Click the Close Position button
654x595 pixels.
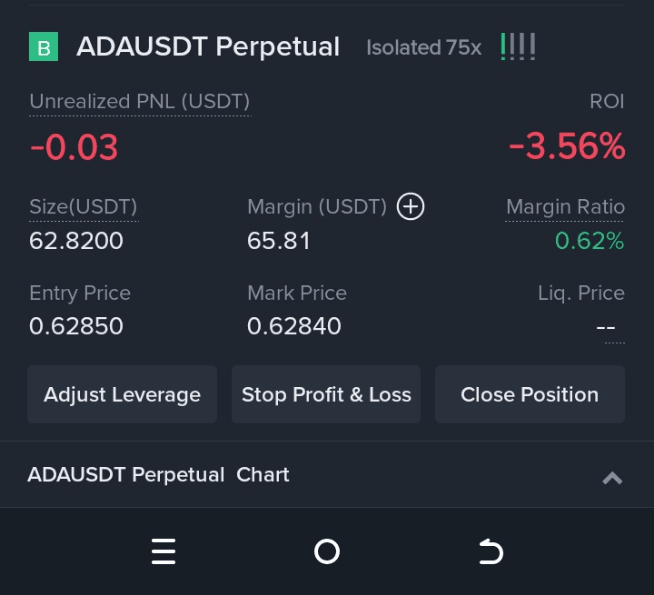pyautogui.click(x=530, y=394)
